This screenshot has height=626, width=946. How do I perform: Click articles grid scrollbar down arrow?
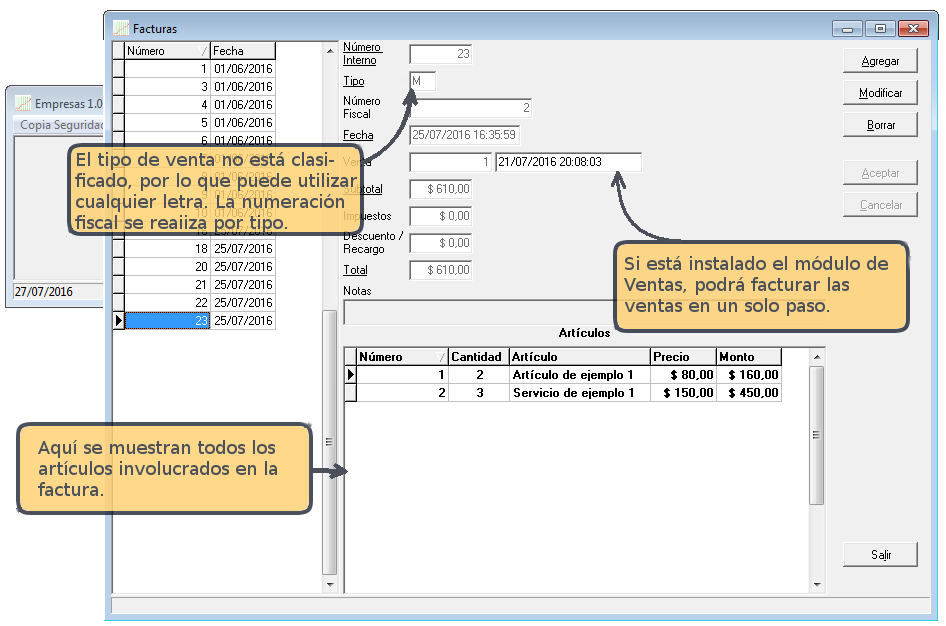click(x=817, y=584)
